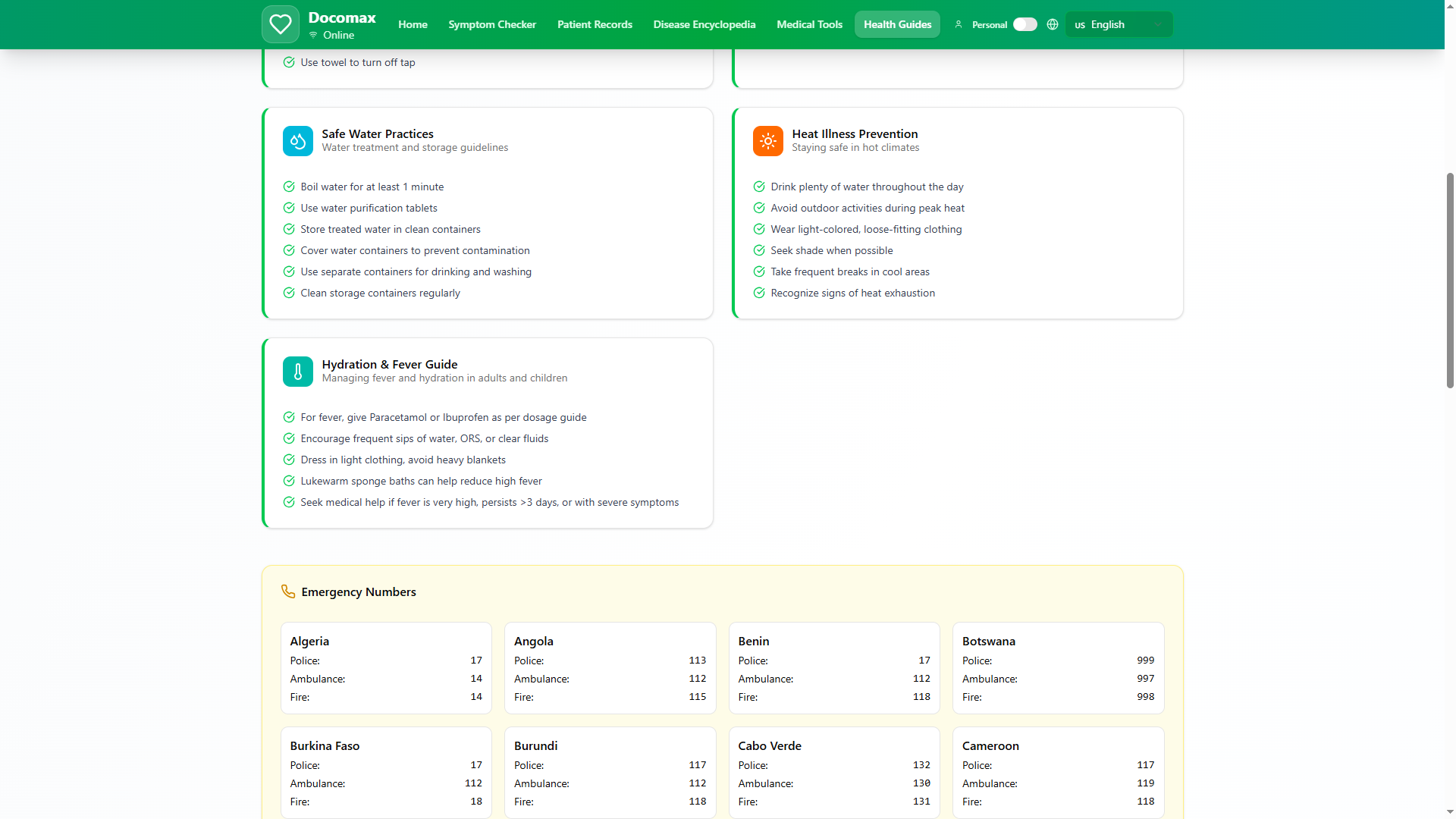Click the Home navigation link
The image size is (1456, 819).
[413, 24]
